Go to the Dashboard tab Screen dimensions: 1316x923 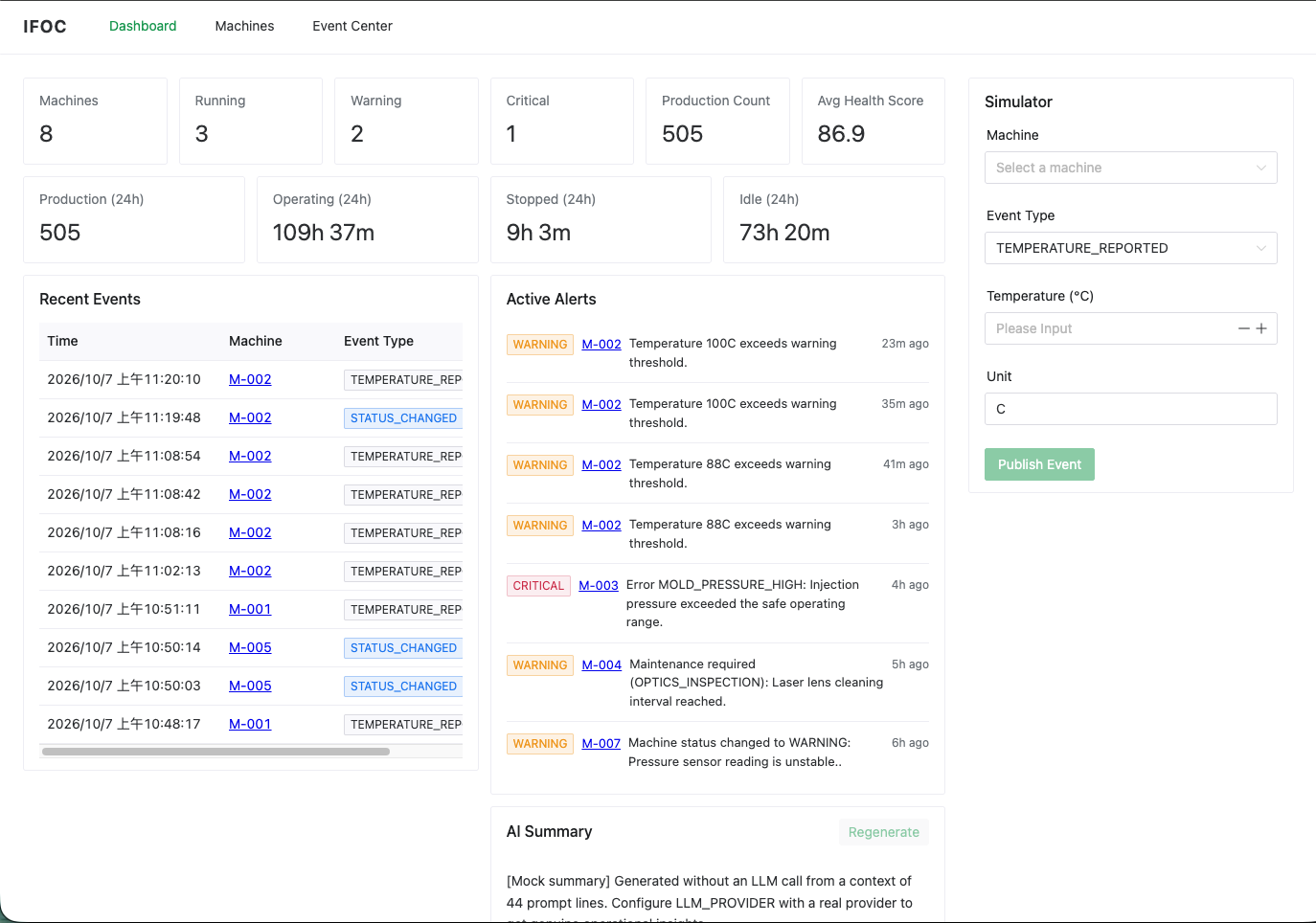point(143,26)
